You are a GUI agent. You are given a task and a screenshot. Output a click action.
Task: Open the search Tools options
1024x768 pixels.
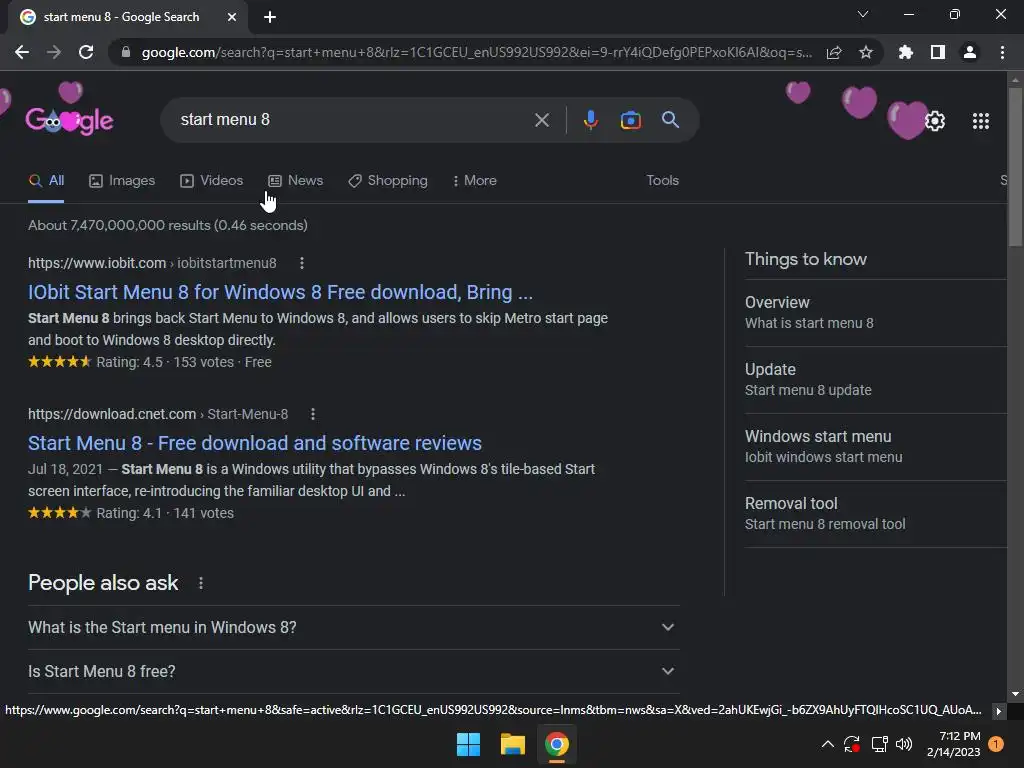(x=663, y=181)
